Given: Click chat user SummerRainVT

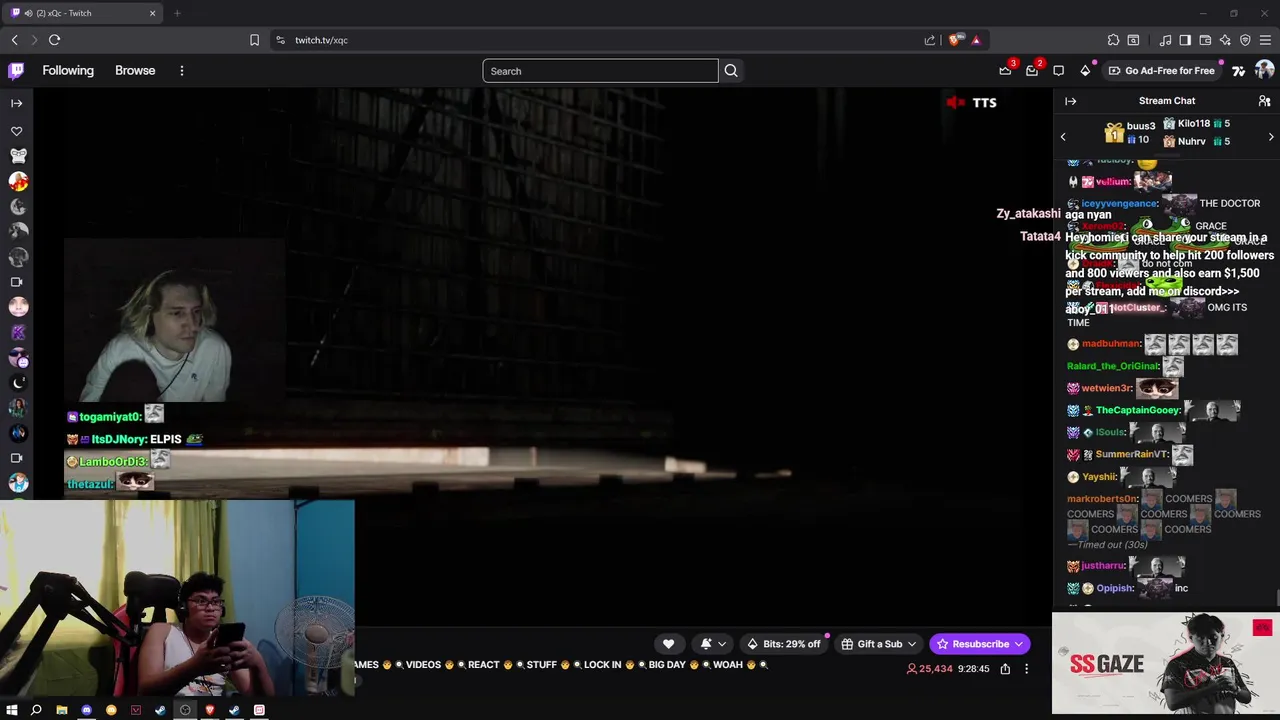Looking at the screenshot, I should (1130, 454).
